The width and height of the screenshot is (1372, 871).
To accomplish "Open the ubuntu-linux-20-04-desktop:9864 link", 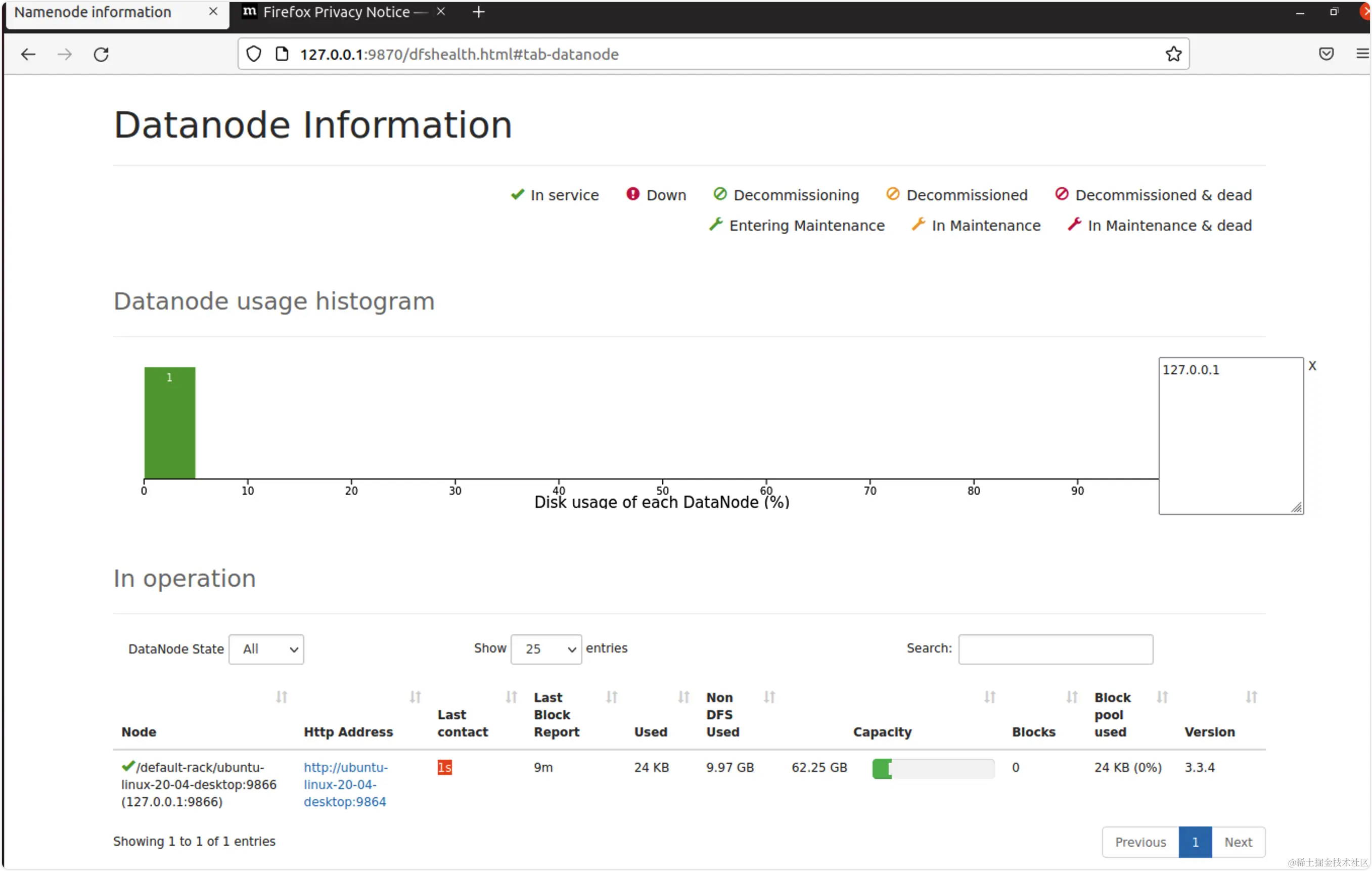I will pos(345,785).
